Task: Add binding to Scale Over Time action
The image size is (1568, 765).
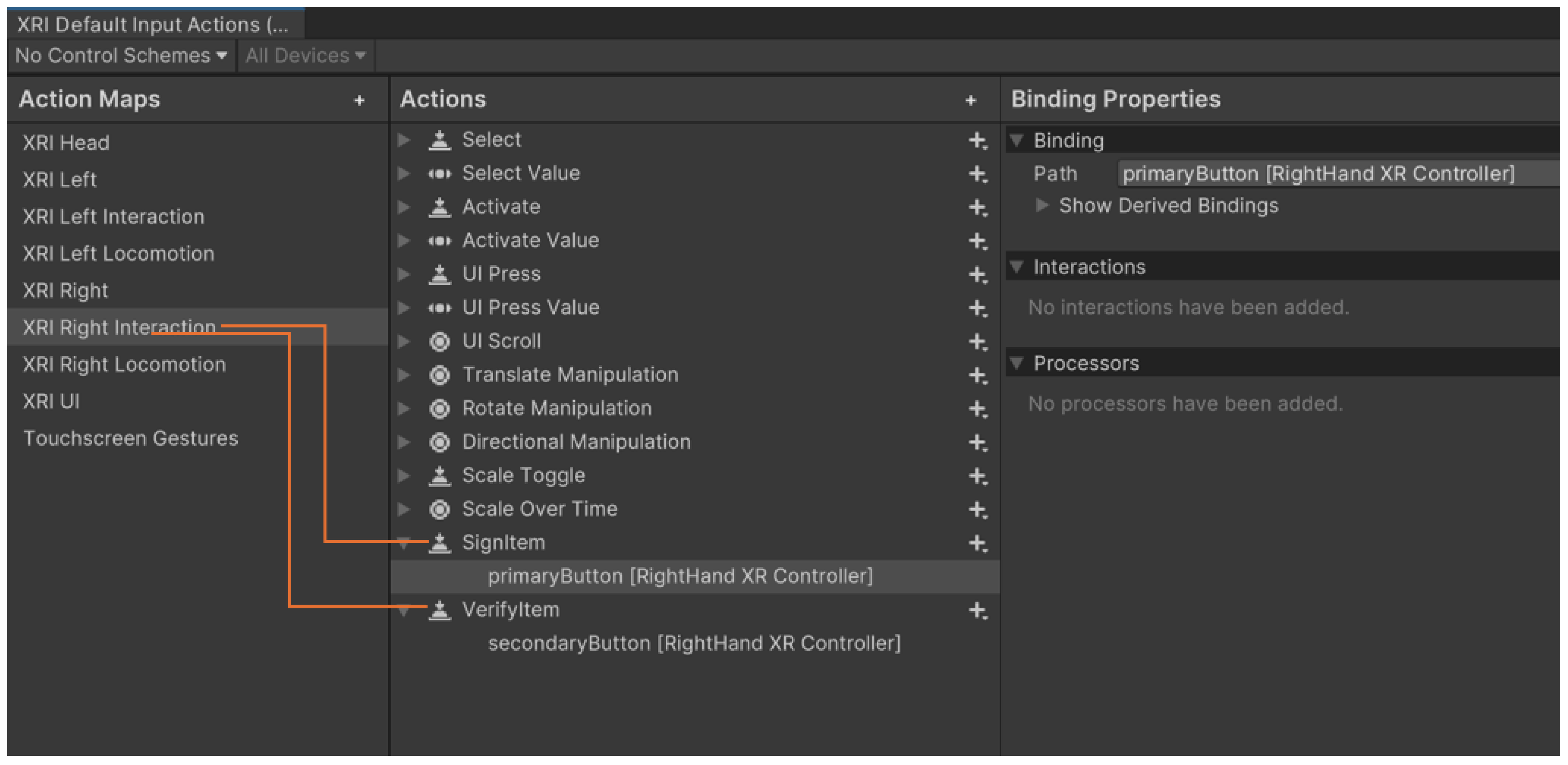Action: (x=978, y=509)
